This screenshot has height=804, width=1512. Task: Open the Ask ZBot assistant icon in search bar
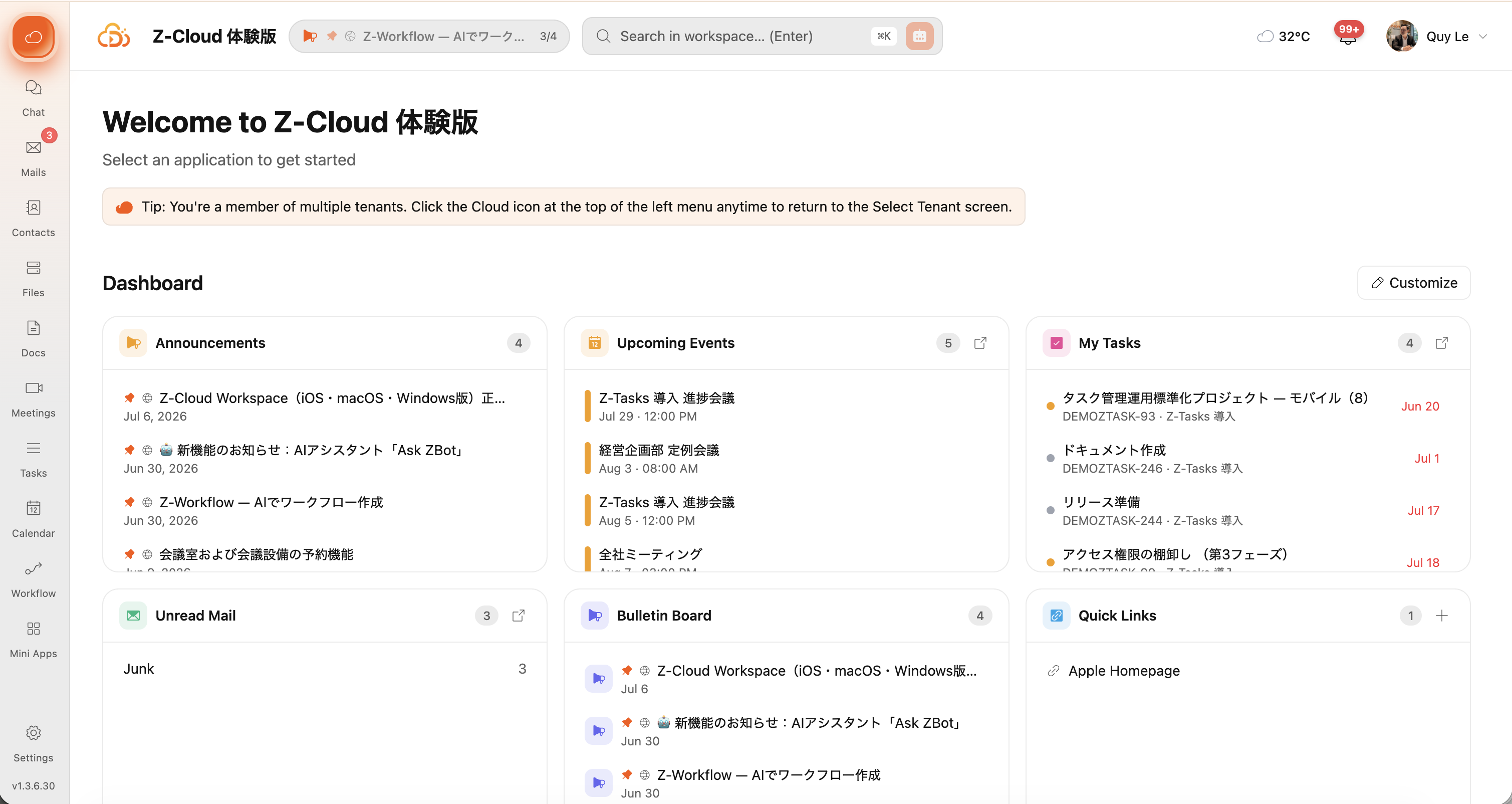(919, 37)
